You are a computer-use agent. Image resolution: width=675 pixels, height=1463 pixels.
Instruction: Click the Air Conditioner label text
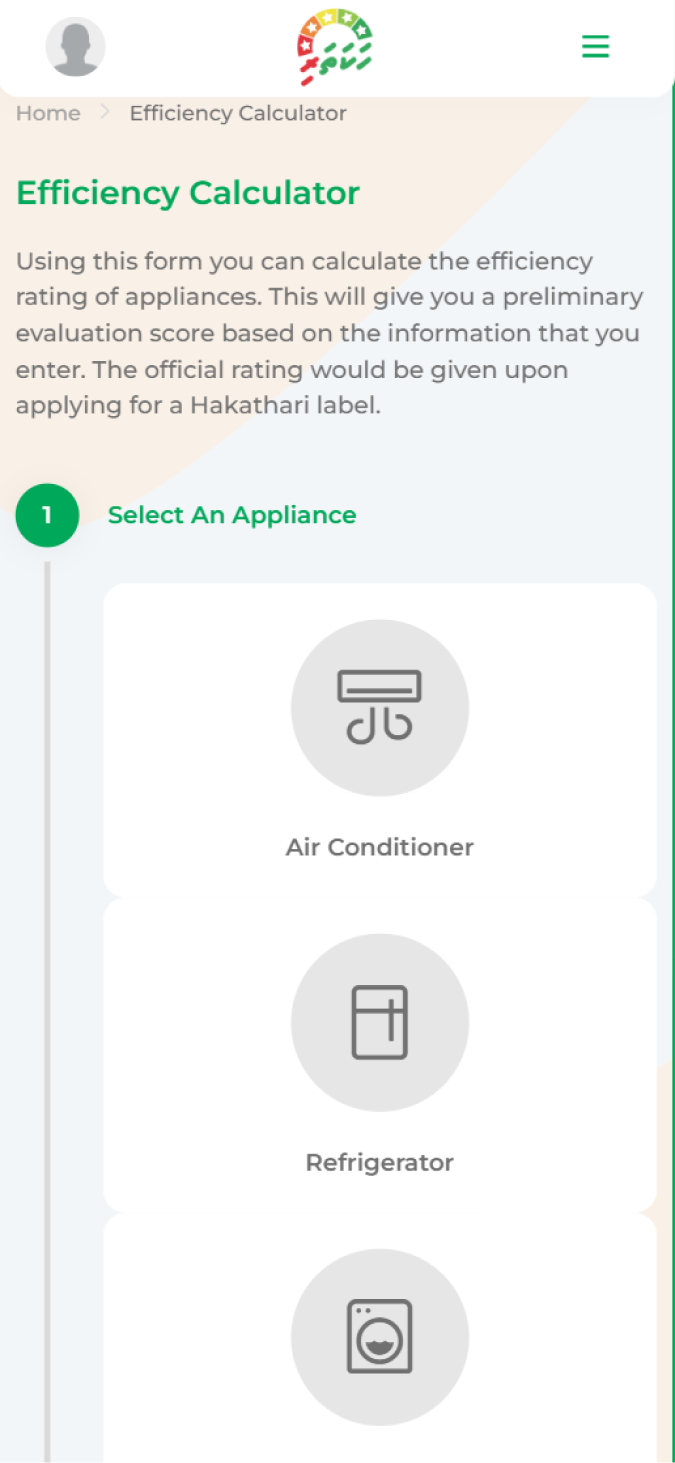tap(379, 847)
